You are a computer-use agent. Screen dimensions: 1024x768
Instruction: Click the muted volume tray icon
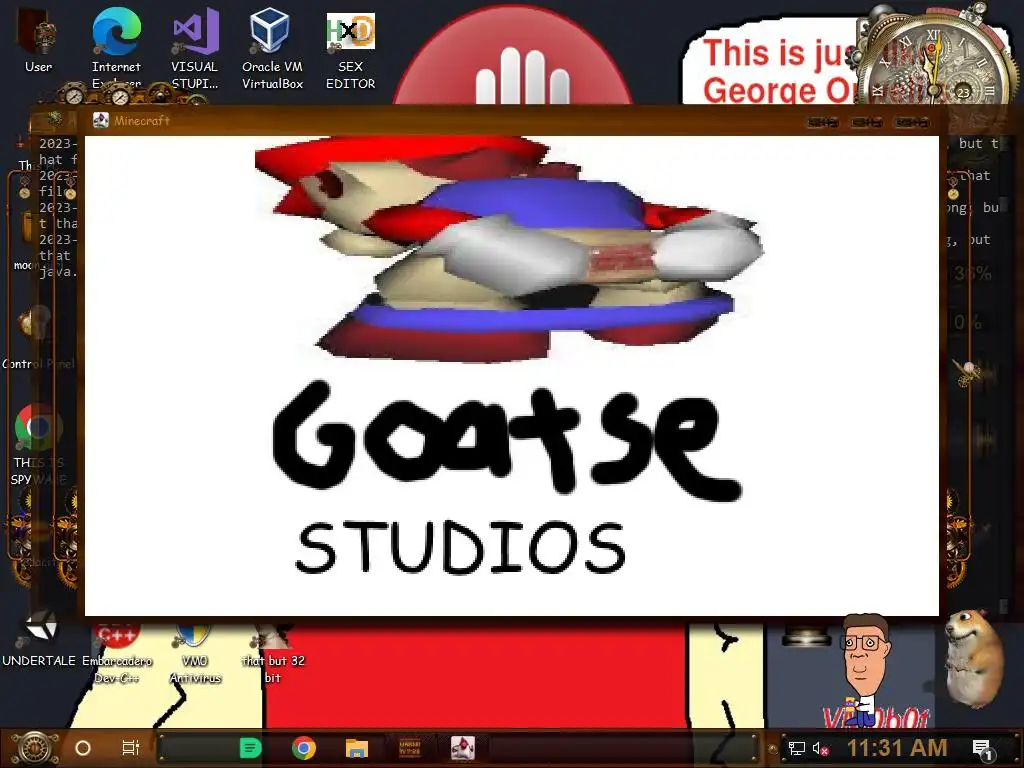(x=820, y=748)
